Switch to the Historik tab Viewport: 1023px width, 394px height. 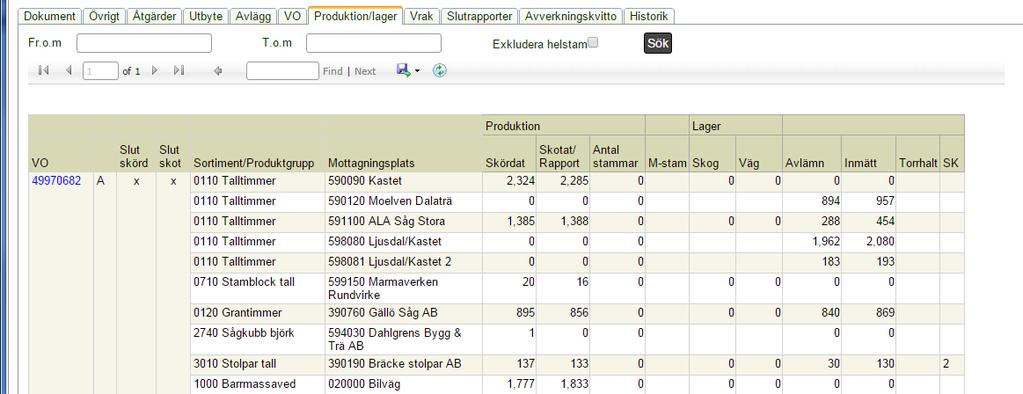coord(649,16)
